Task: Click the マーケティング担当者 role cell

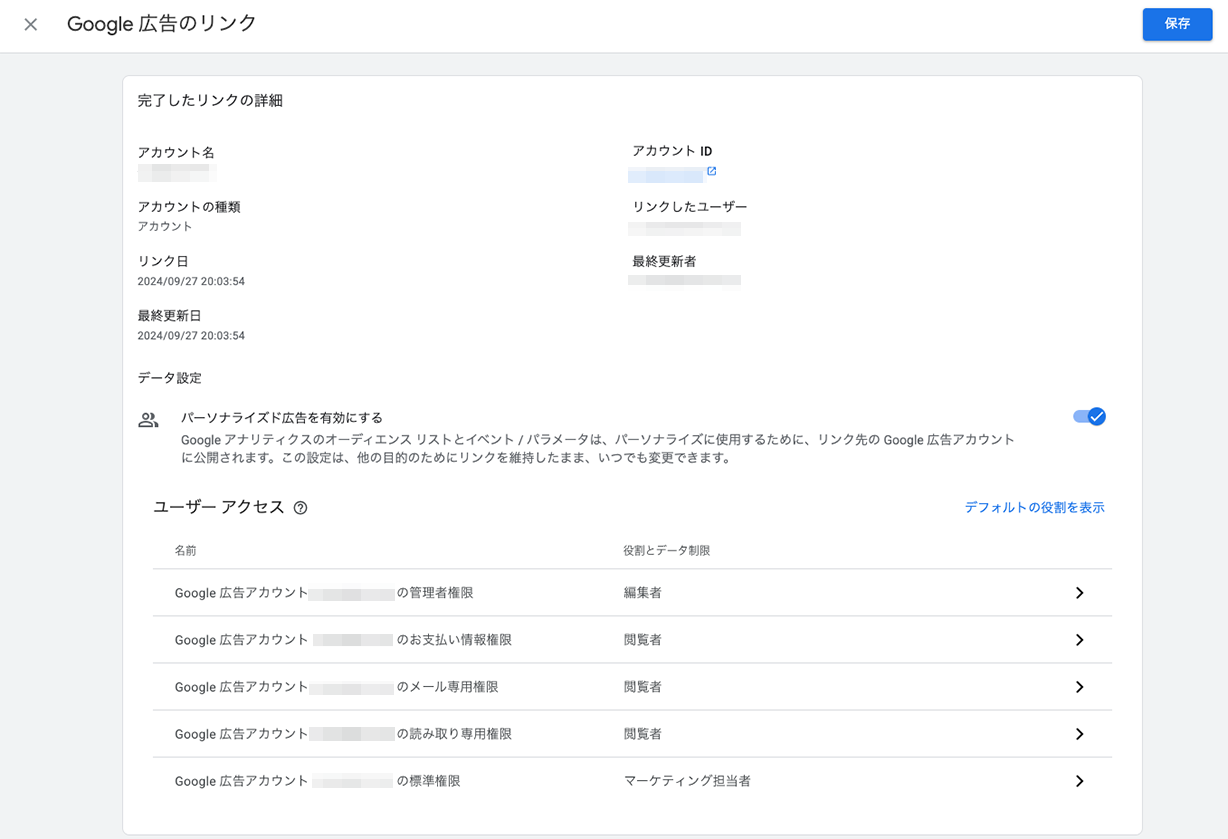Action: tap(687, 781)
